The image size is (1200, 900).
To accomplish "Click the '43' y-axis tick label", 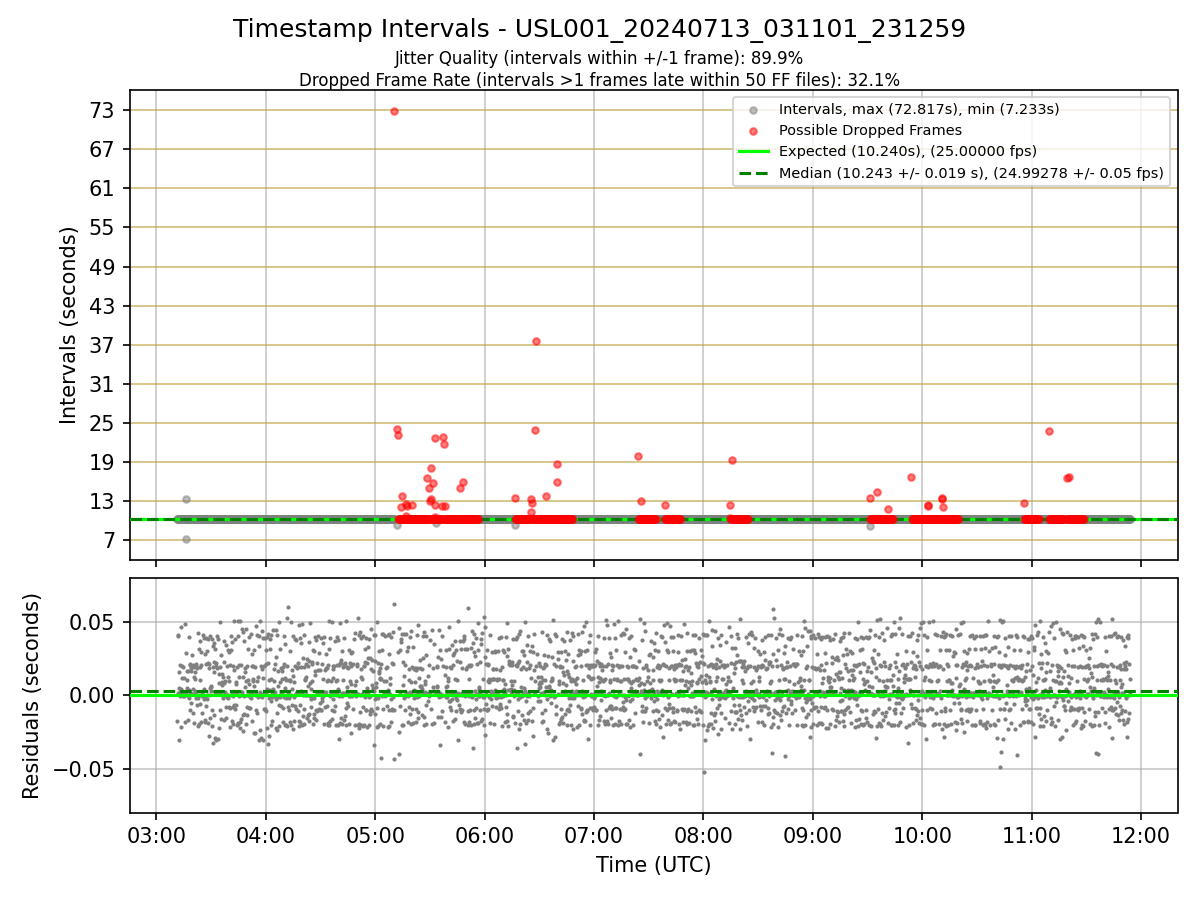I will coord(104,306).
